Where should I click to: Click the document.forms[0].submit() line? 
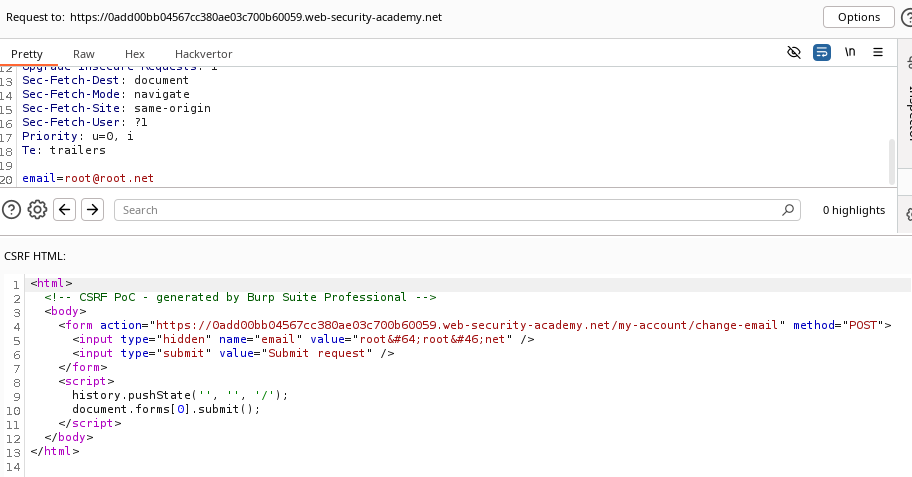(166, 409)
